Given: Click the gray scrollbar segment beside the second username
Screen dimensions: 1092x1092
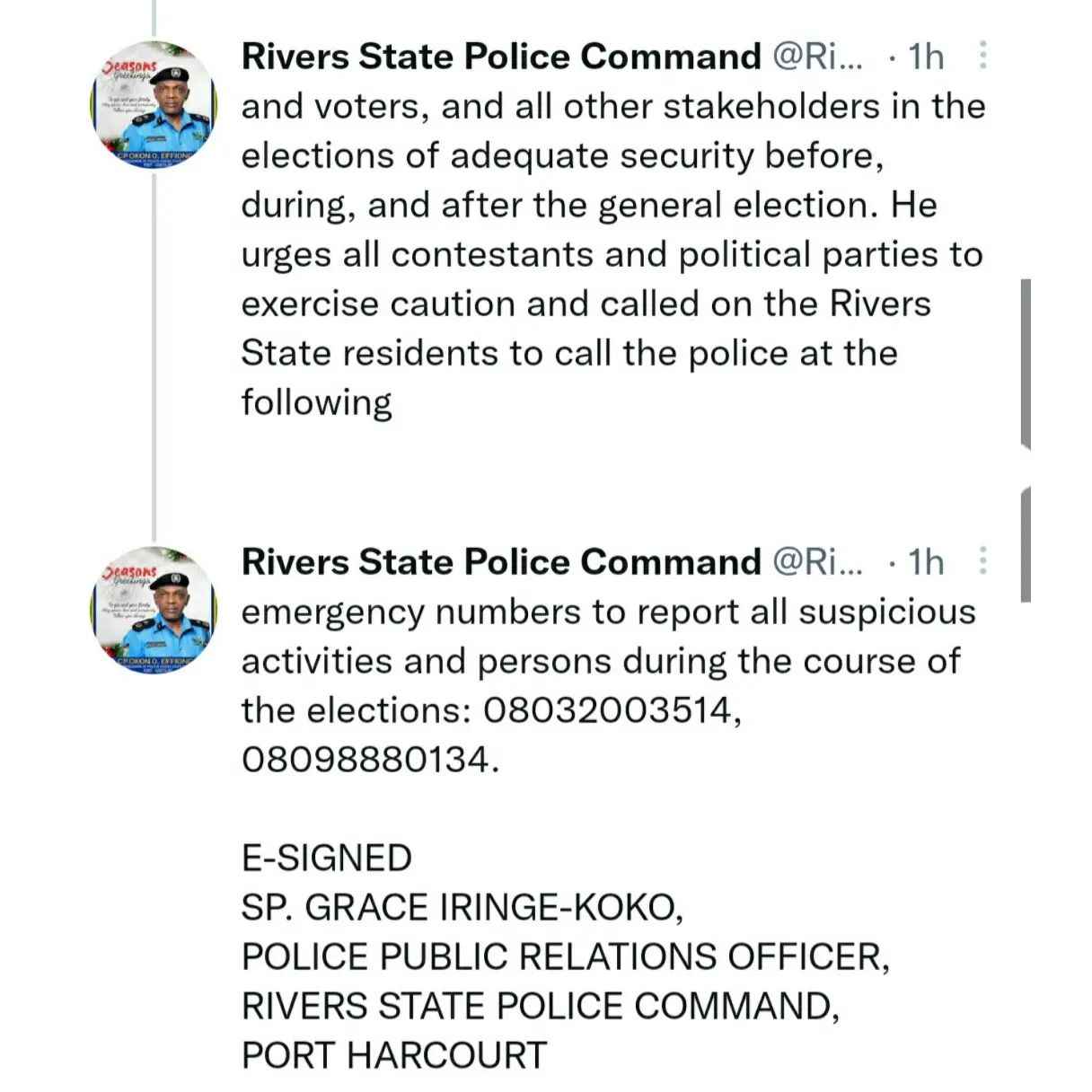Looking at the screenshot, I should point(1026,543).
